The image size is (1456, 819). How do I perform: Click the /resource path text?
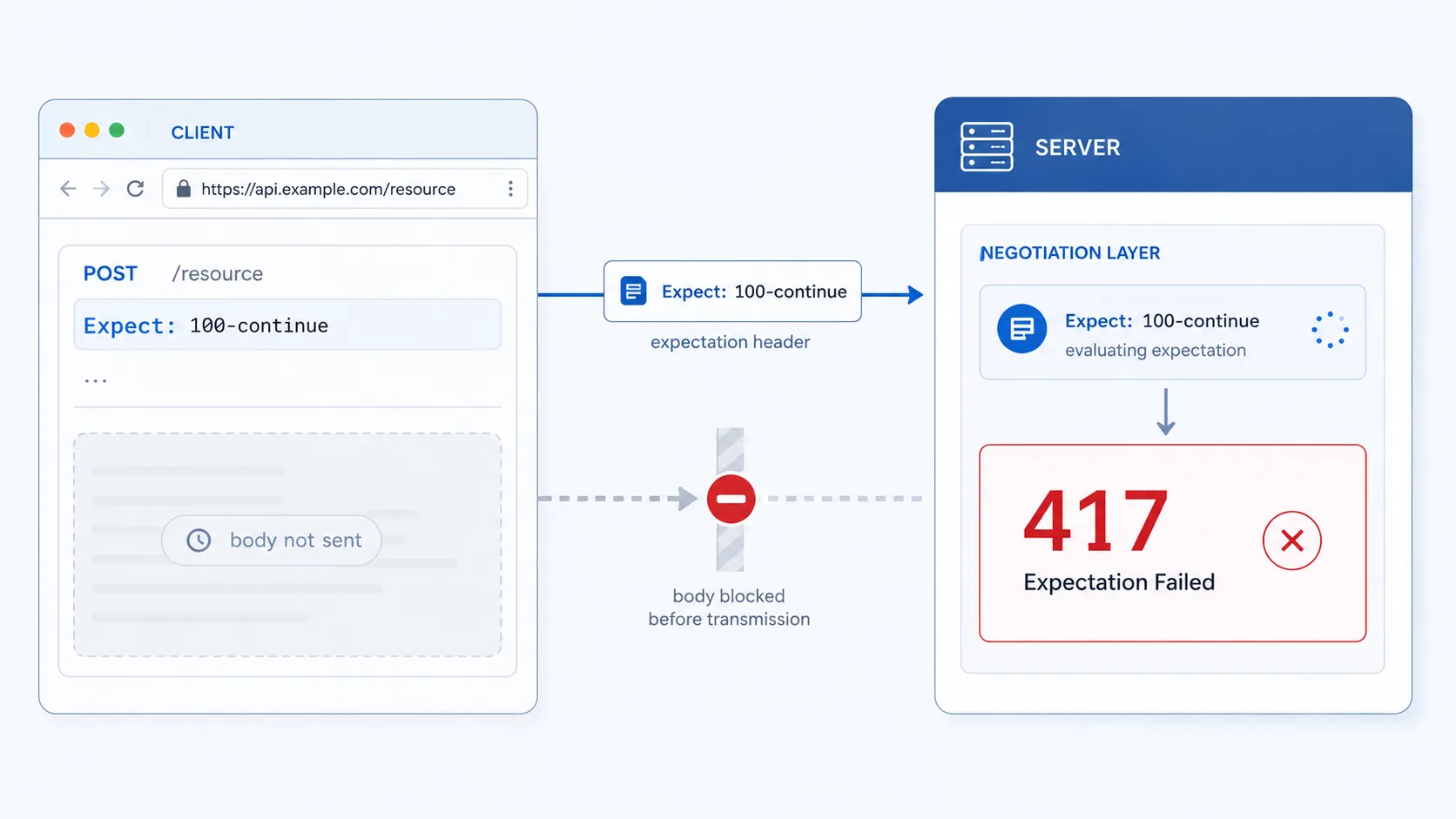217,274
